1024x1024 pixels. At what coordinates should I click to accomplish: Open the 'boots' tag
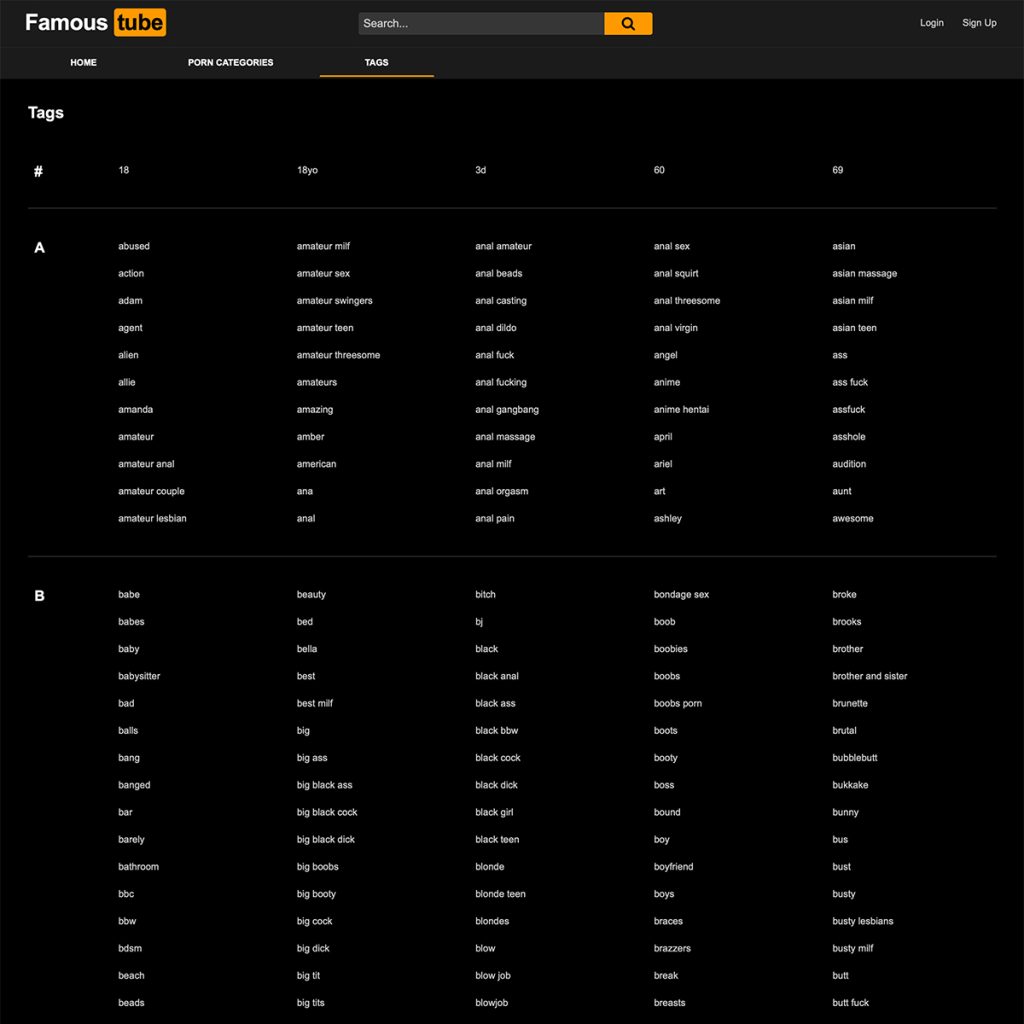coord(665,730)
